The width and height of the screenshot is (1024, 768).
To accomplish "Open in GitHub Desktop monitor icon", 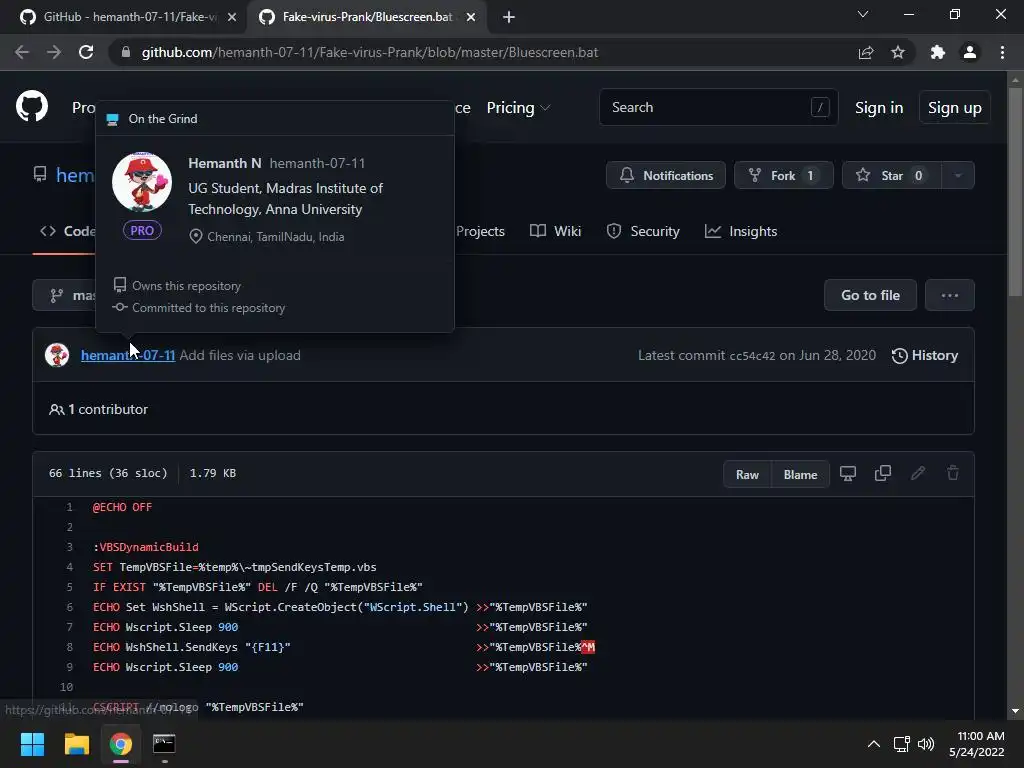I will pyautogui.click(x=848, y=473).
